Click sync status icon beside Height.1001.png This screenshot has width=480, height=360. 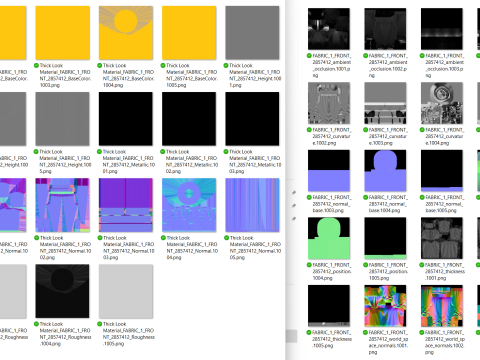point(226,65)
